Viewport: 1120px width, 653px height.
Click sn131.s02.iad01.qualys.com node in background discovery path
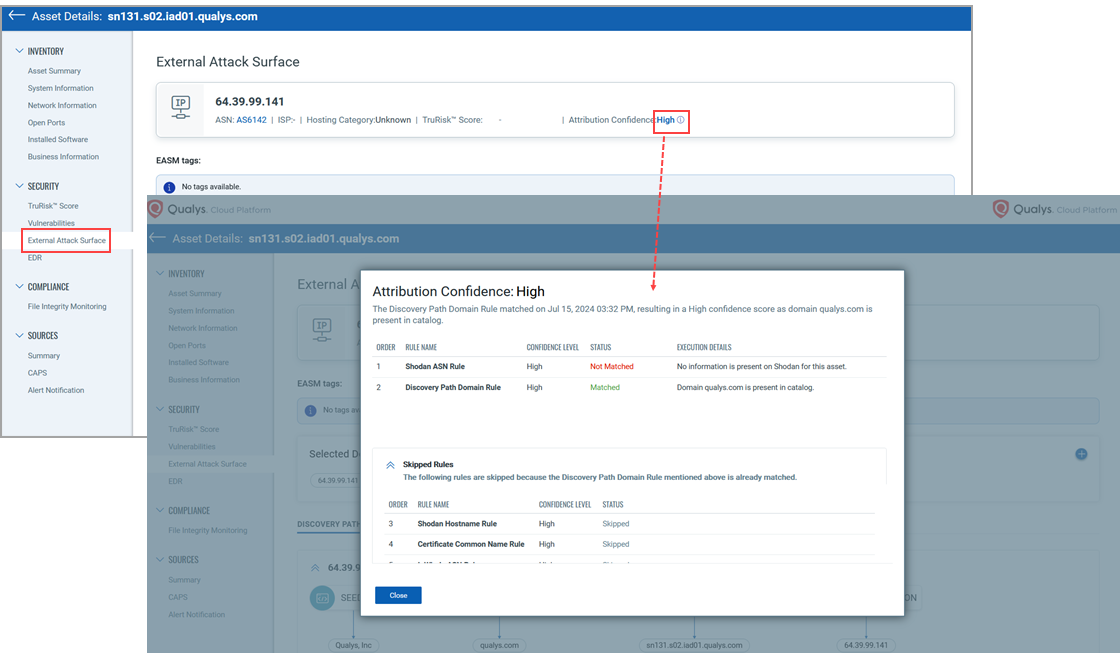pyautogui.click(x=694, y=645)
